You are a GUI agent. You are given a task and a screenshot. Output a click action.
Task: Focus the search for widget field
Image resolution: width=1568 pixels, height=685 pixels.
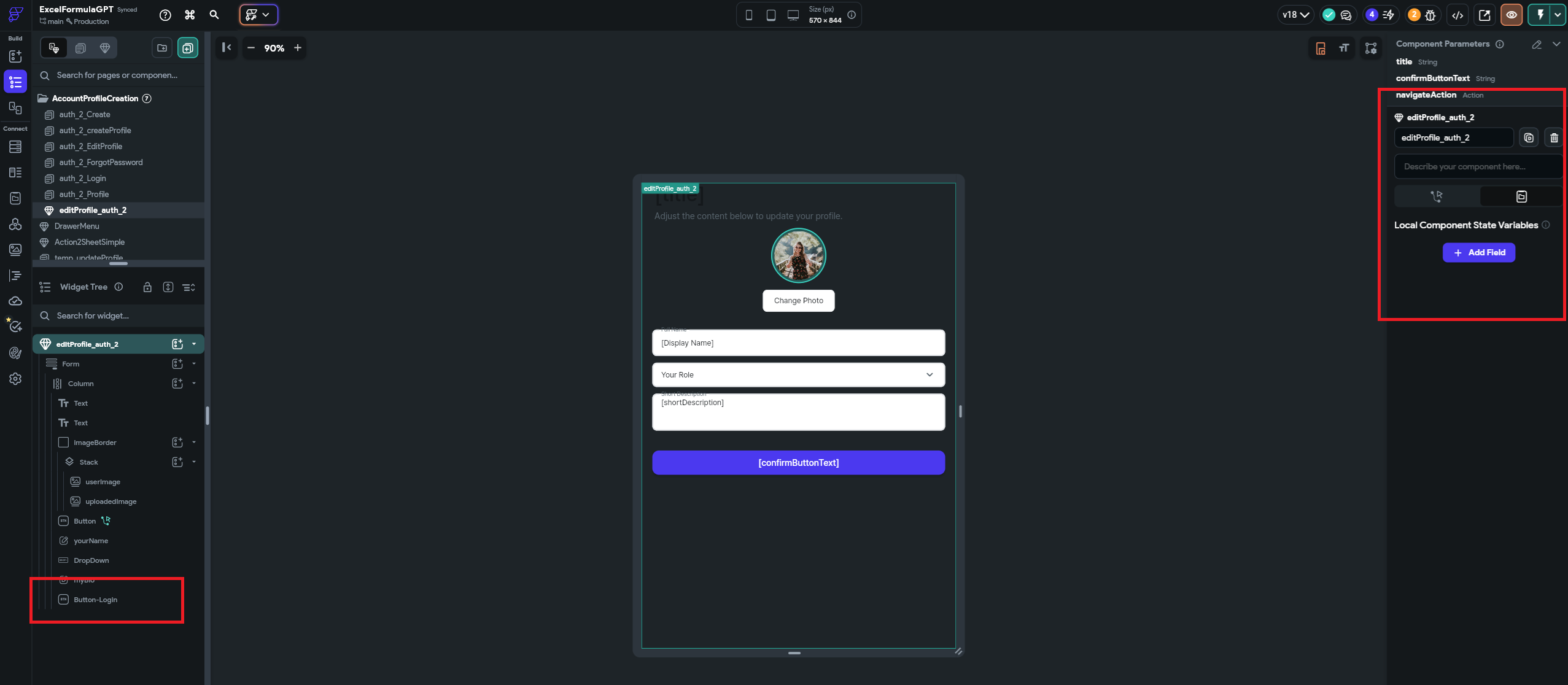(118, 315)
